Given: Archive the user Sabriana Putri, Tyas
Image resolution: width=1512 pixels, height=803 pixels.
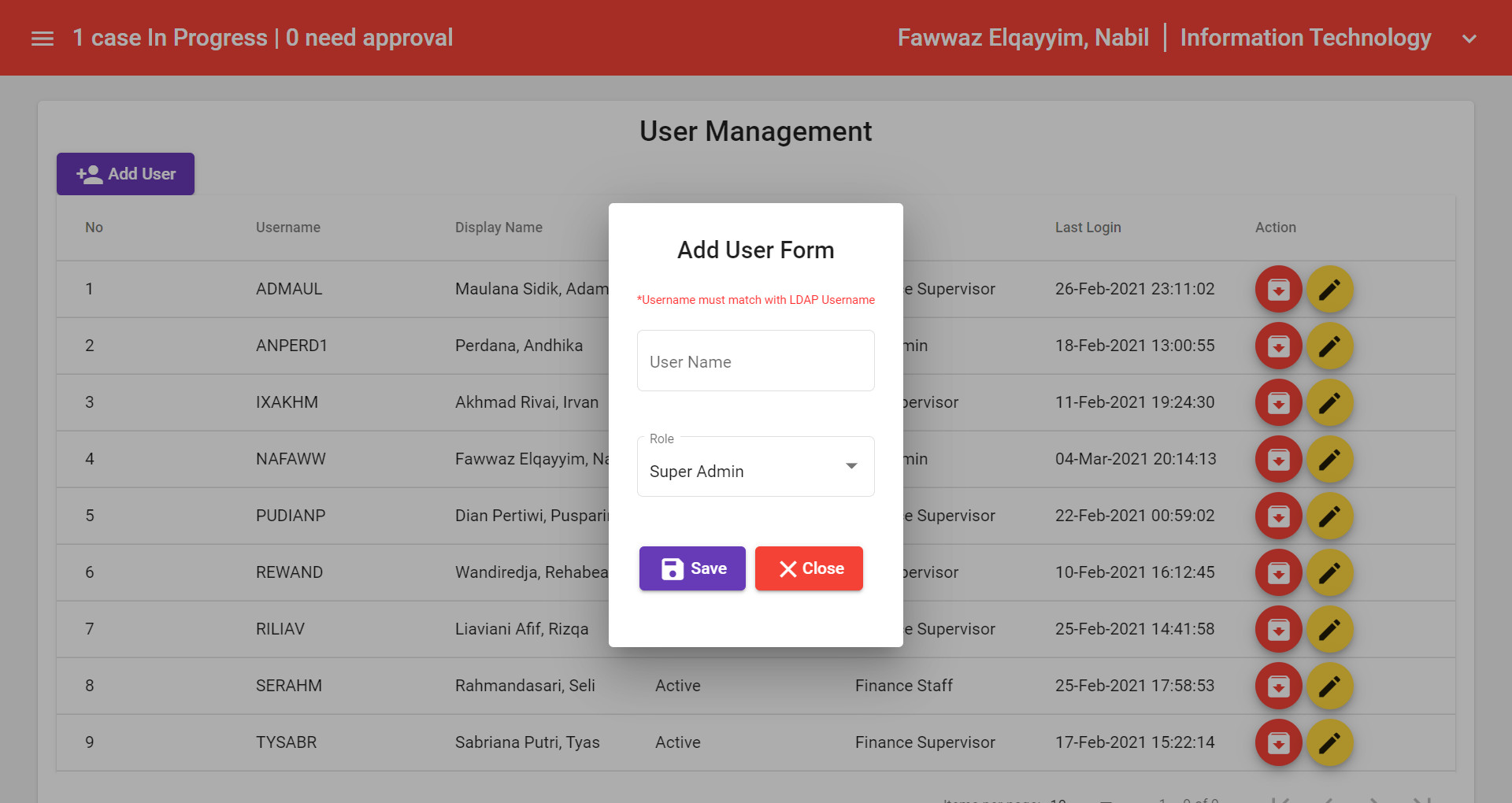Looking at the screenshot, I should 1278,742.
